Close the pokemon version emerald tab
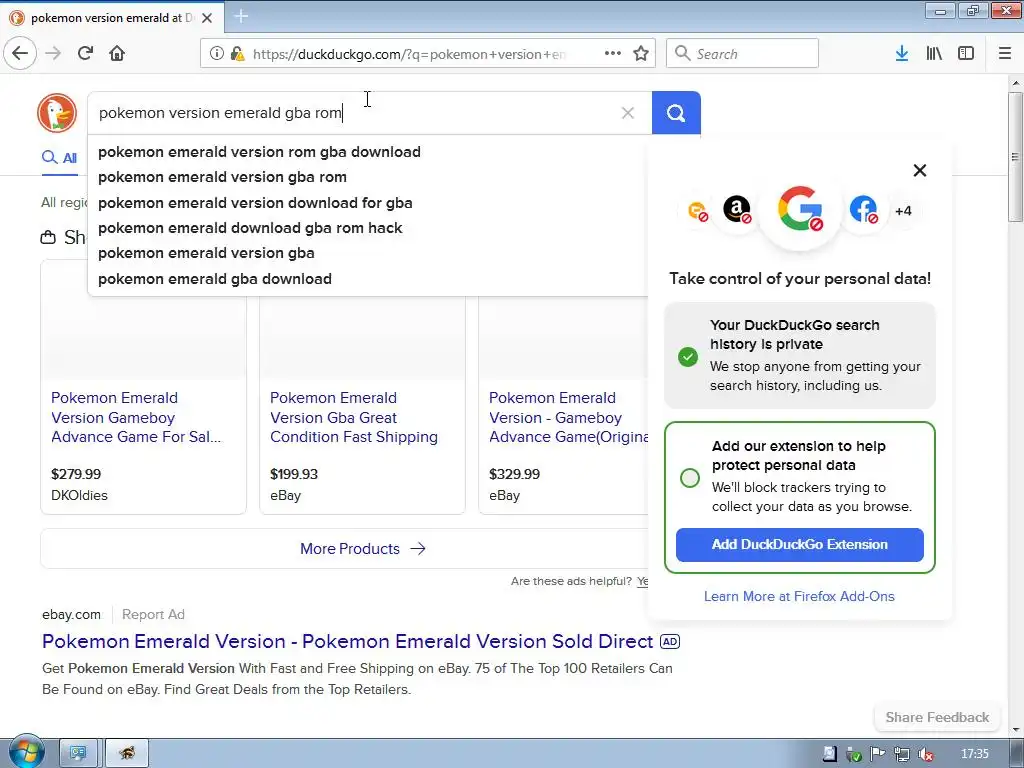Viewport: 1024px width, 768px height. pos(207,18)
